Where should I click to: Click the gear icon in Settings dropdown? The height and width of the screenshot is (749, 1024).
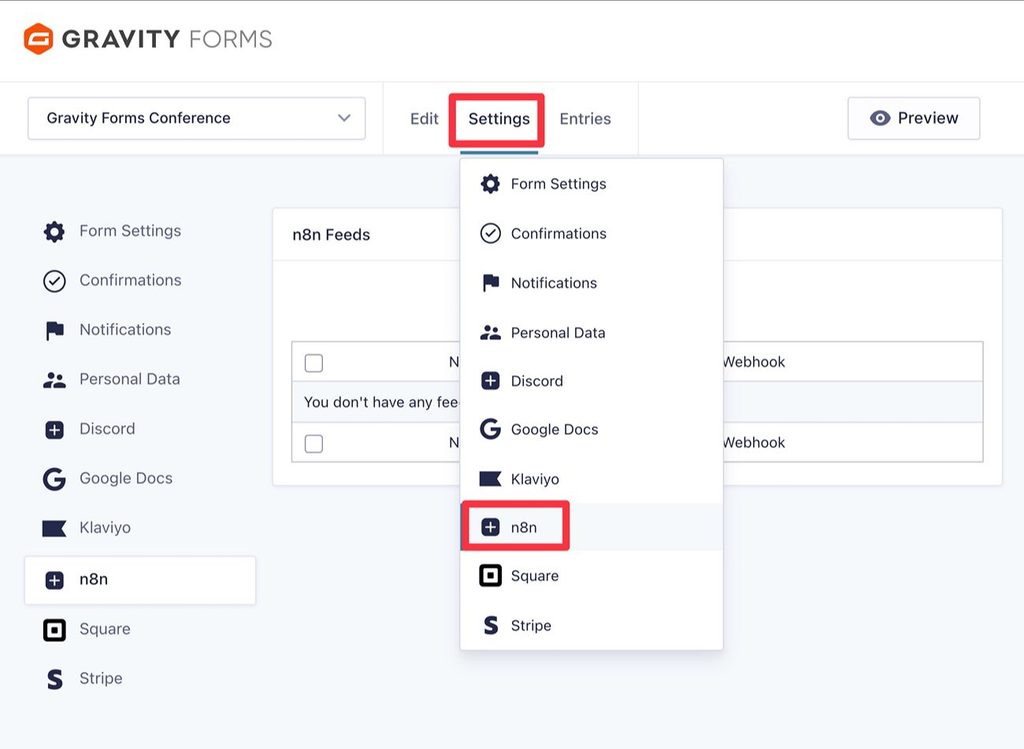point(490,183)
